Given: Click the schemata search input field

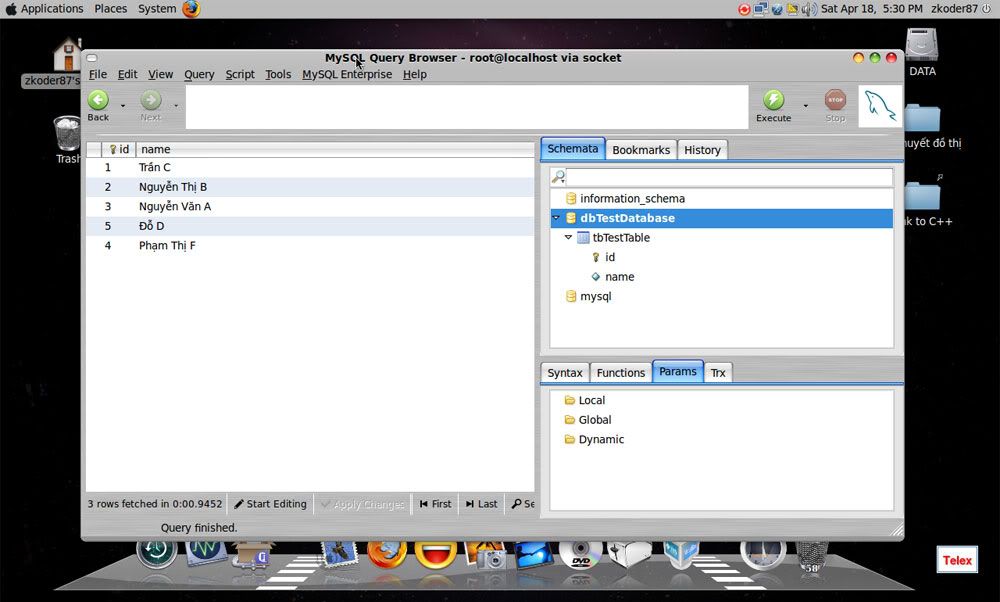Looking at the screenshot, I should 729,177.
